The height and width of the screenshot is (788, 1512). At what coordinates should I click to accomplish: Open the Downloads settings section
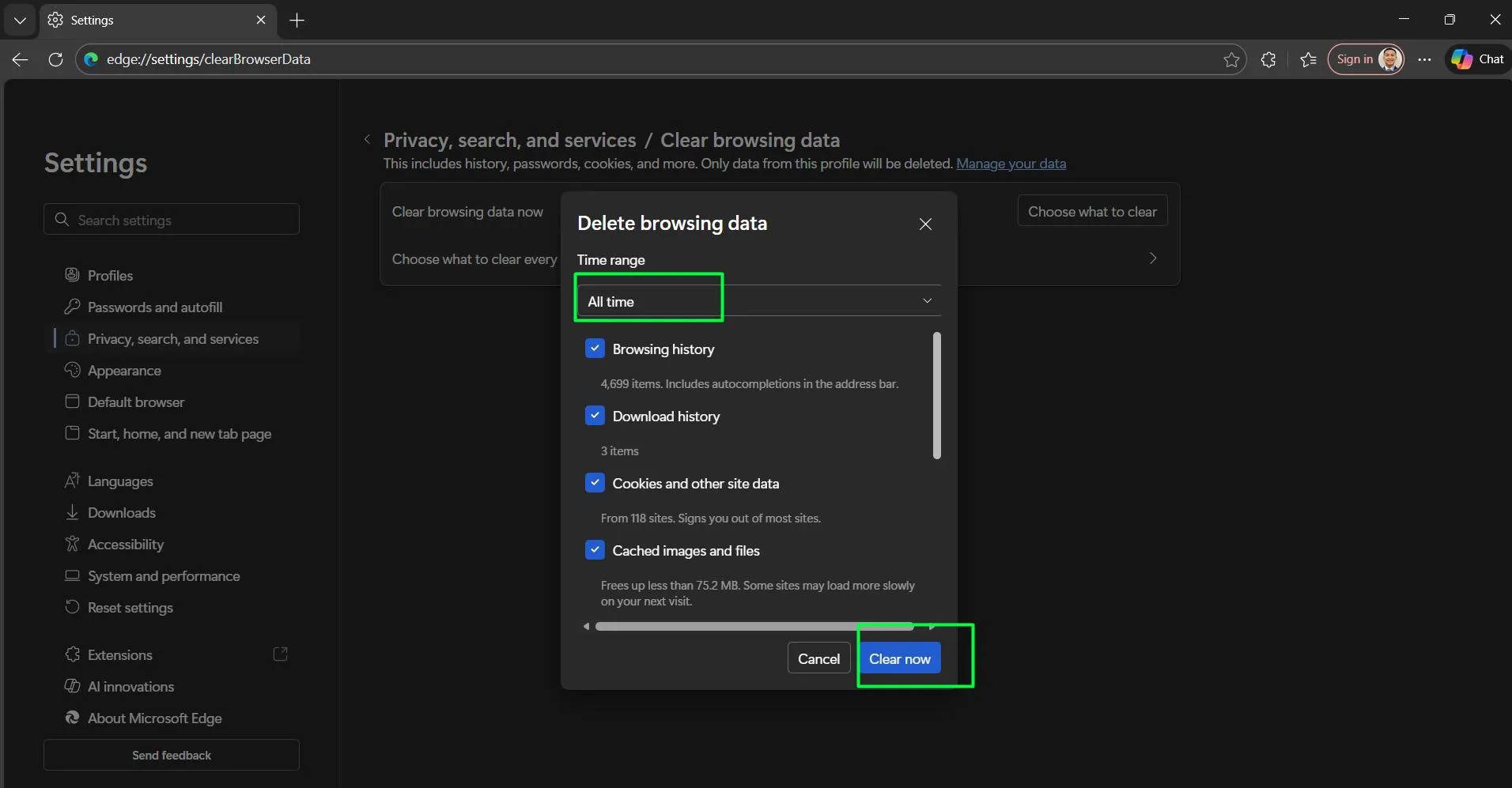pyautogui.click(x=121, y=513)
